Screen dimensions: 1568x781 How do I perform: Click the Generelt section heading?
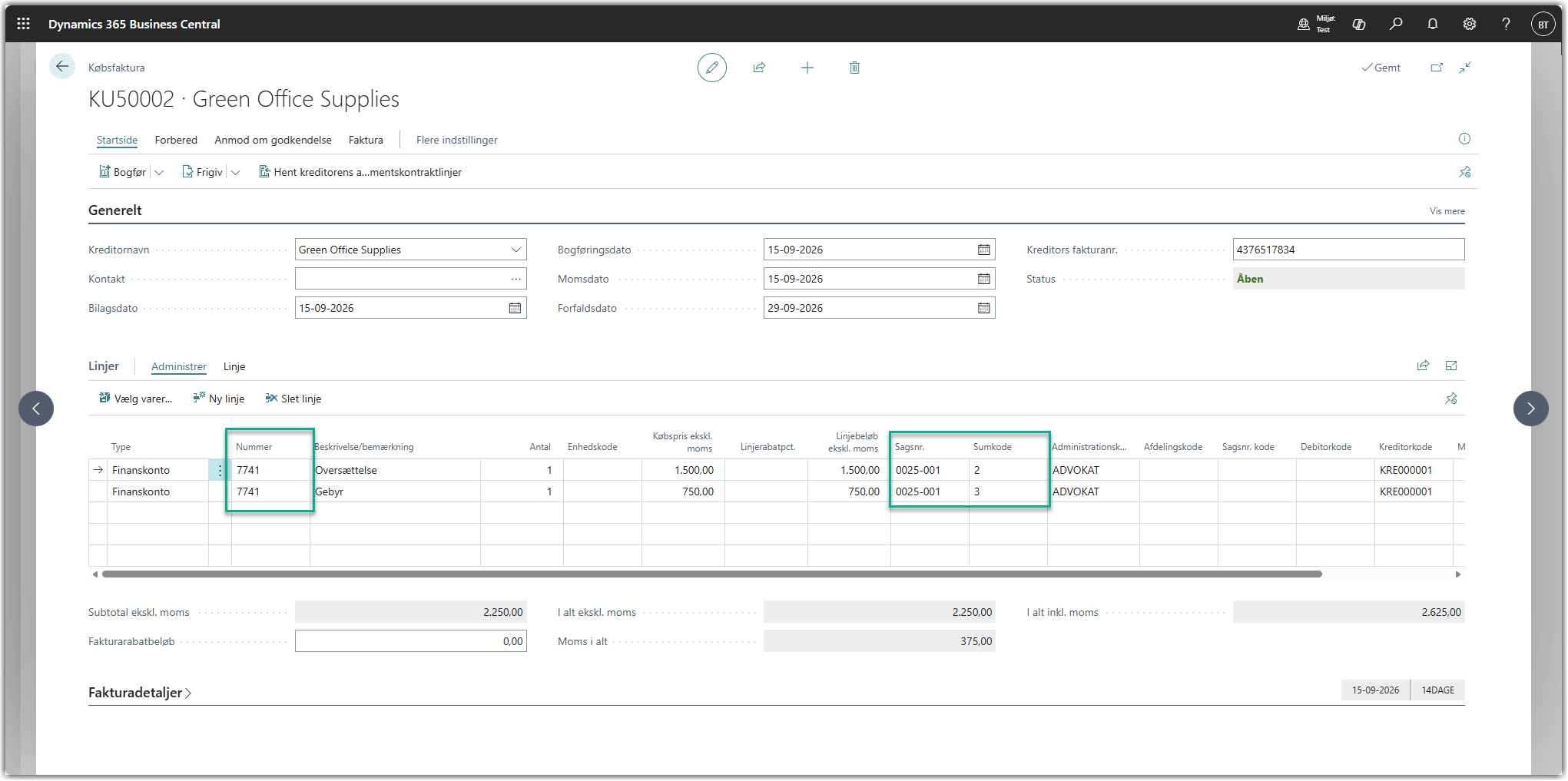[115, 210]
